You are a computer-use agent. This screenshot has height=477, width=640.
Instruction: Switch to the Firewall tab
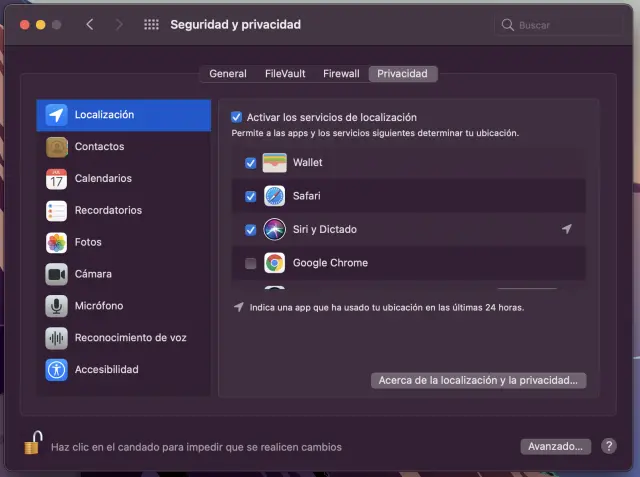click(x=341, y=74)
